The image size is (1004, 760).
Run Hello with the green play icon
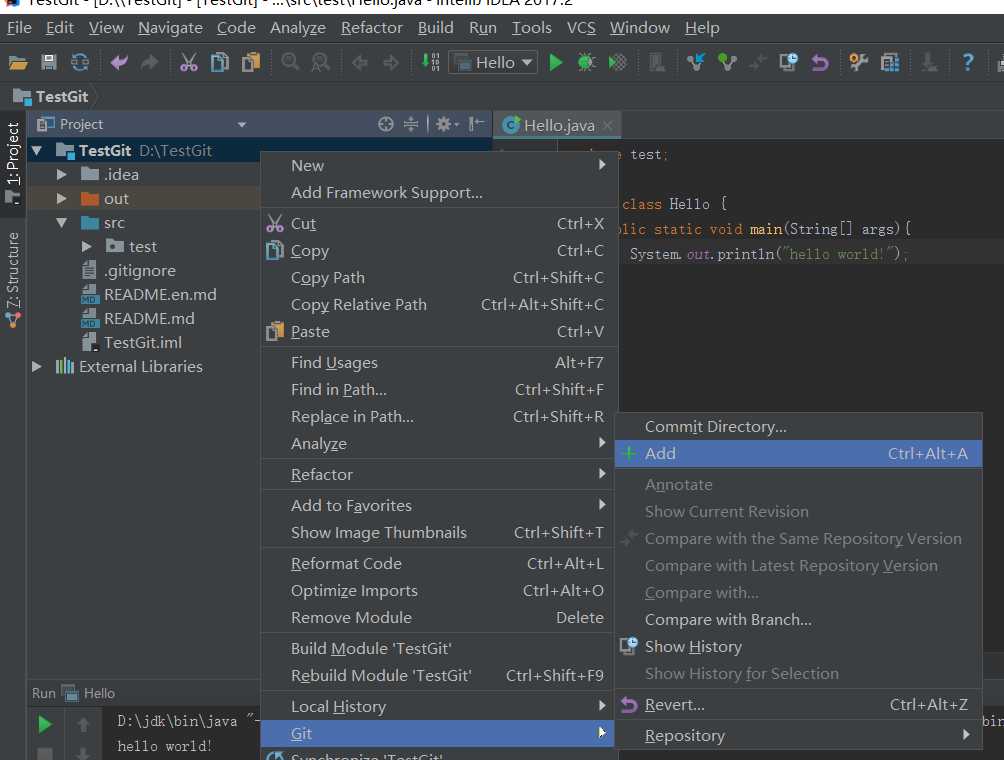tap(556, 62)
